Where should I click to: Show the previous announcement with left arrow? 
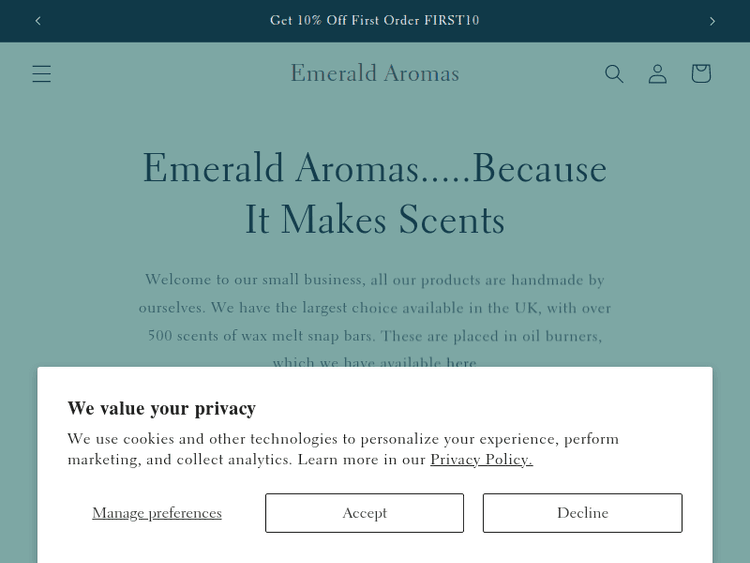38,21
